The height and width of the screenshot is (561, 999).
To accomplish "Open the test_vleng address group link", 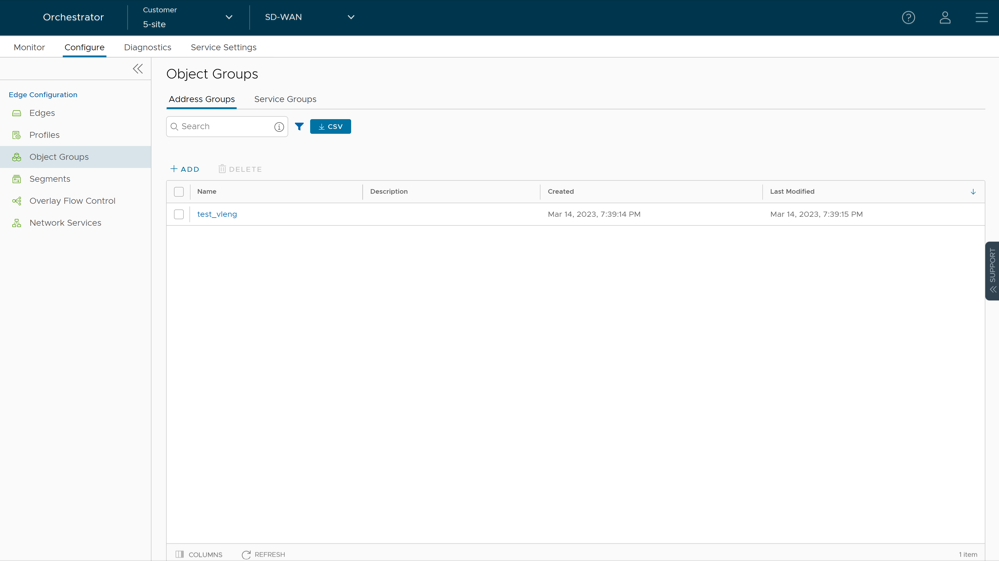I will 217,214.
